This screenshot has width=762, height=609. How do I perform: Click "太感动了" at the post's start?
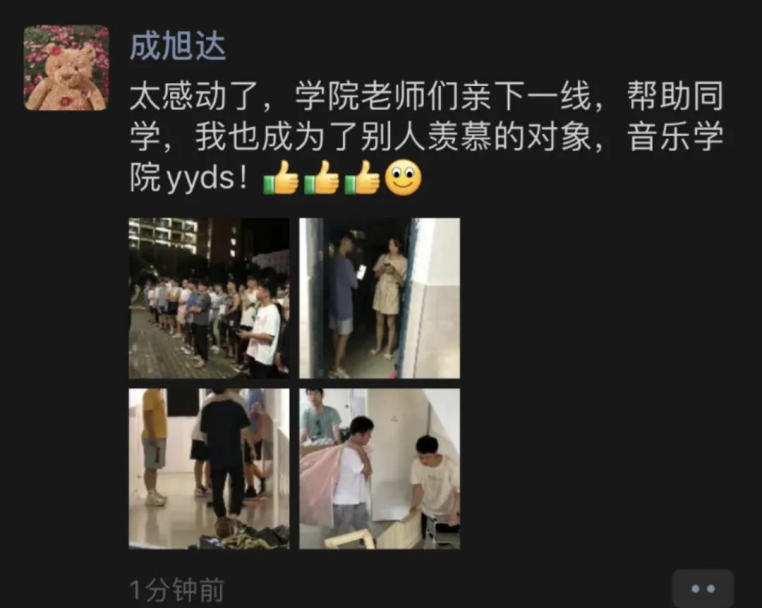coord(178,96)
